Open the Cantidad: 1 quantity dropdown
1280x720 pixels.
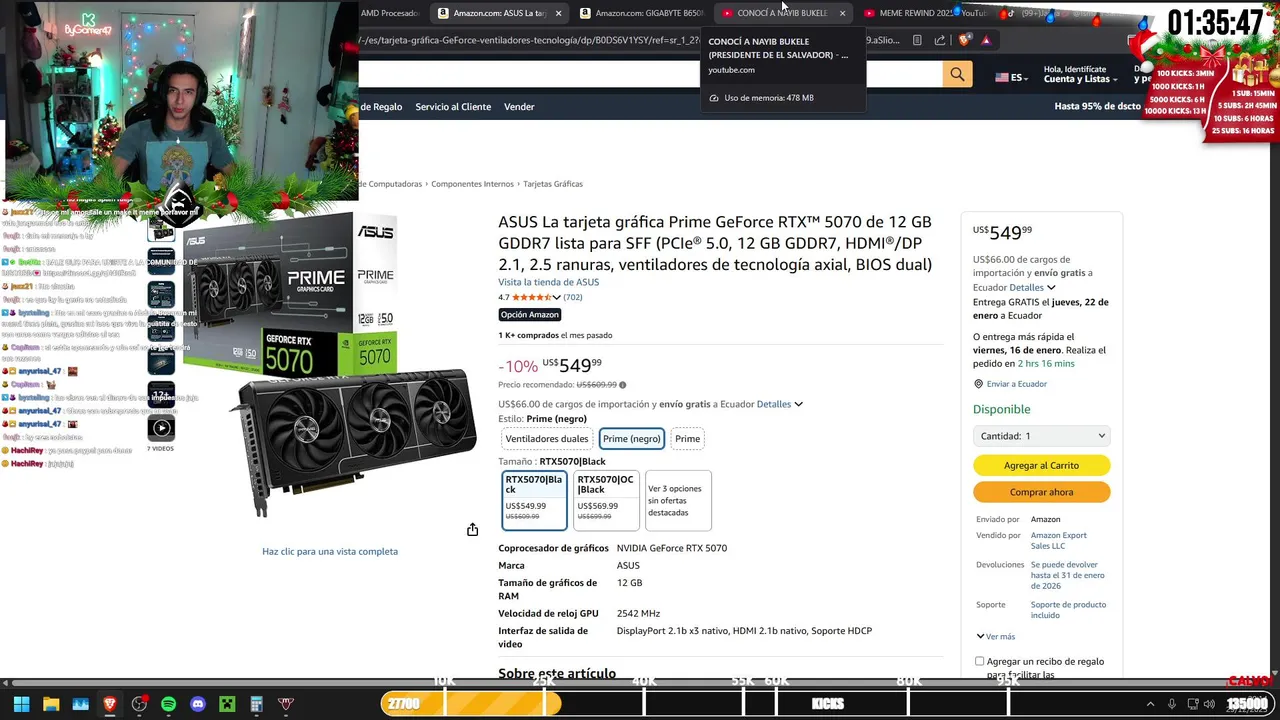(x=1041, y=436)
